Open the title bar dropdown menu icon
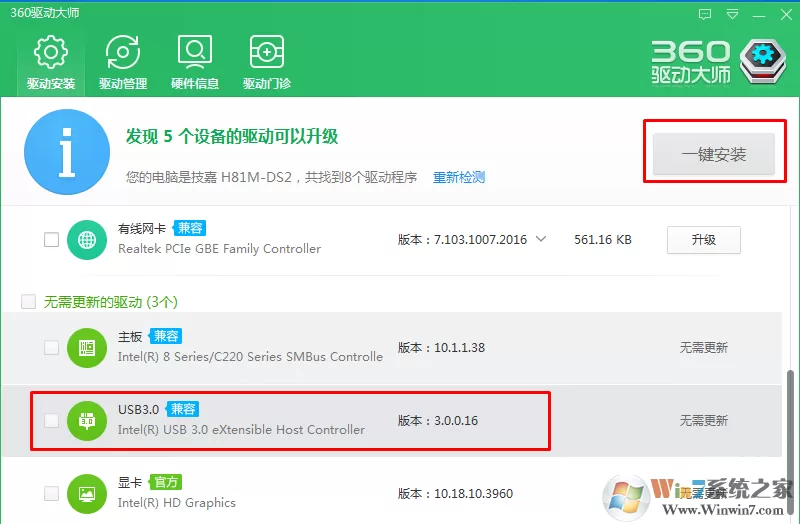800x524 pixels. click(732, 14)
